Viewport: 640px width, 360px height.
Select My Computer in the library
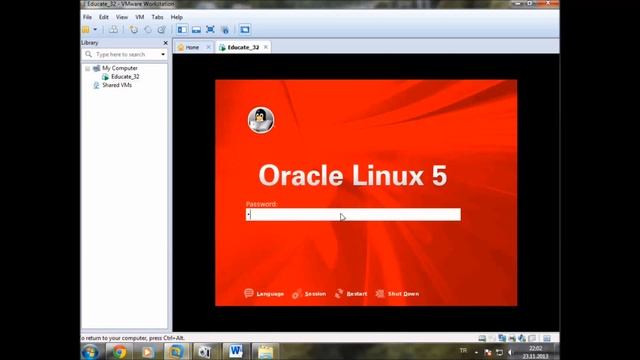[120, 68]
